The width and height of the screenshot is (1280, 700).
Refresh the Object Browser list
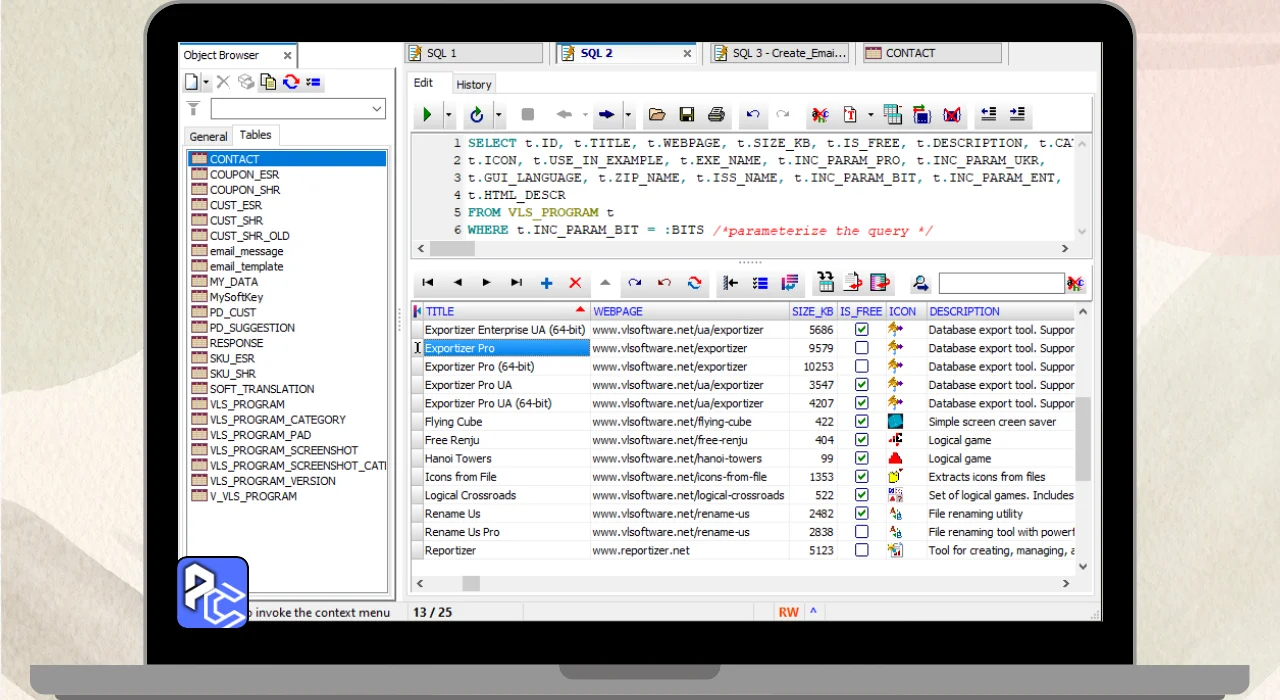[x=291, y=82]
